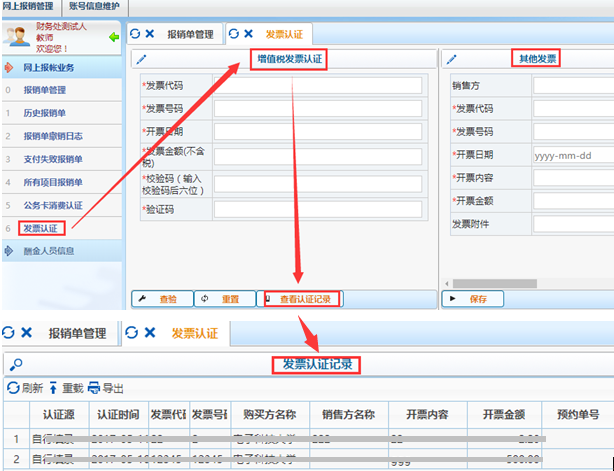Click the magnifier icon in the 发票认证记录 header
The height and width of the screenshot is (471, 614).
pyautogui.click(x=16, y=365)
